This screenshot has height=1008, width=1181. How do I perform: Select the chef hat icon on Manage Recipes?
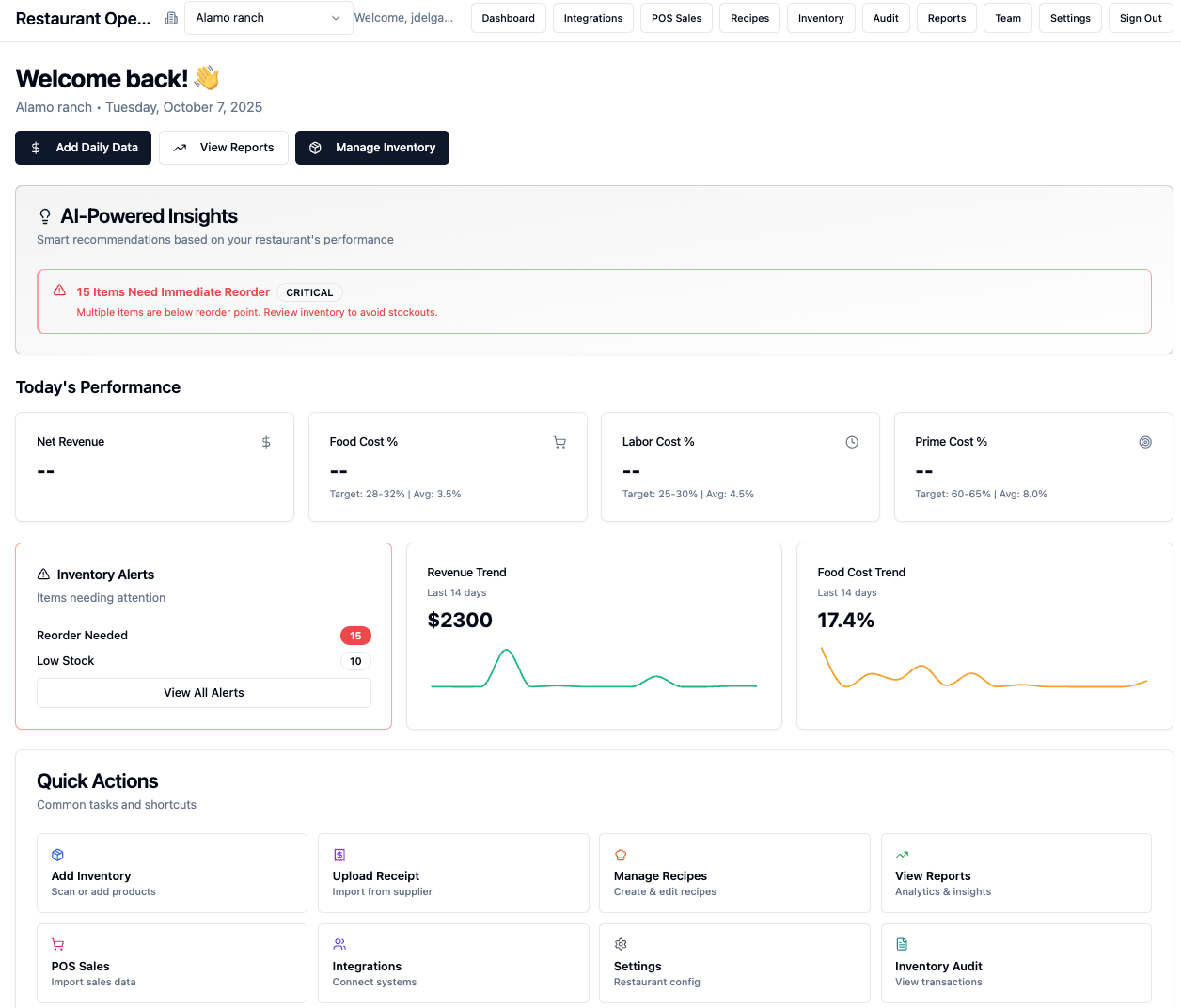pyautogui.click(x=621, y=855)
